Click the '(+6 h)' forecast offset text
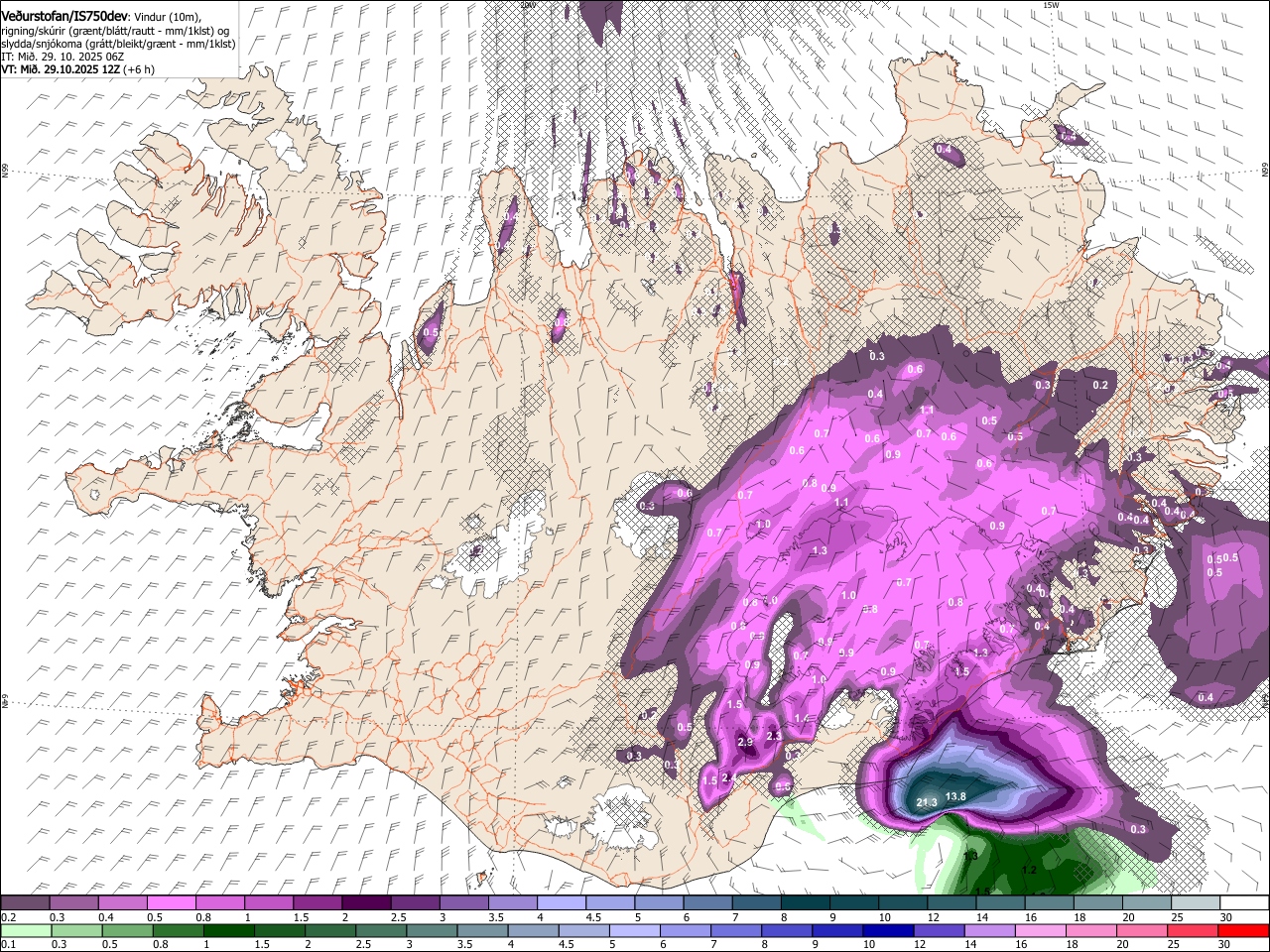The height and width of the screenshot is (952, 1270). point(138,69)
